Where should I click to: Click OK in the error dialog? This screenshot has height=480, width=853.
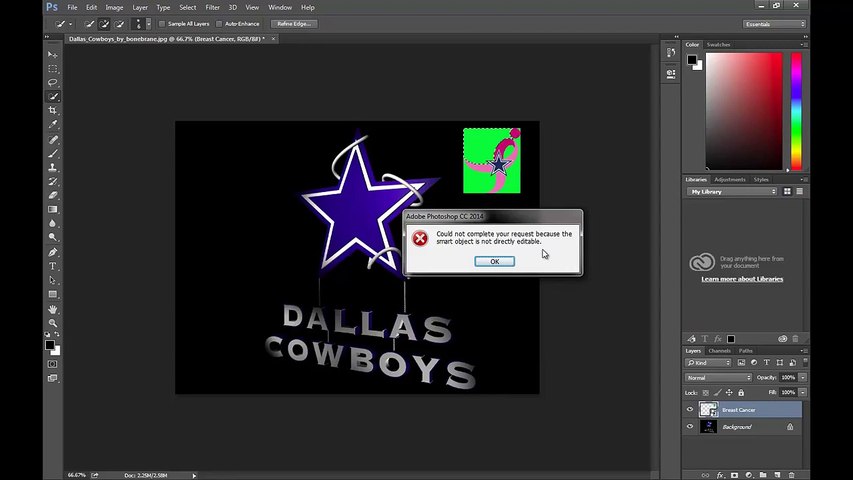tap(495, 262)
